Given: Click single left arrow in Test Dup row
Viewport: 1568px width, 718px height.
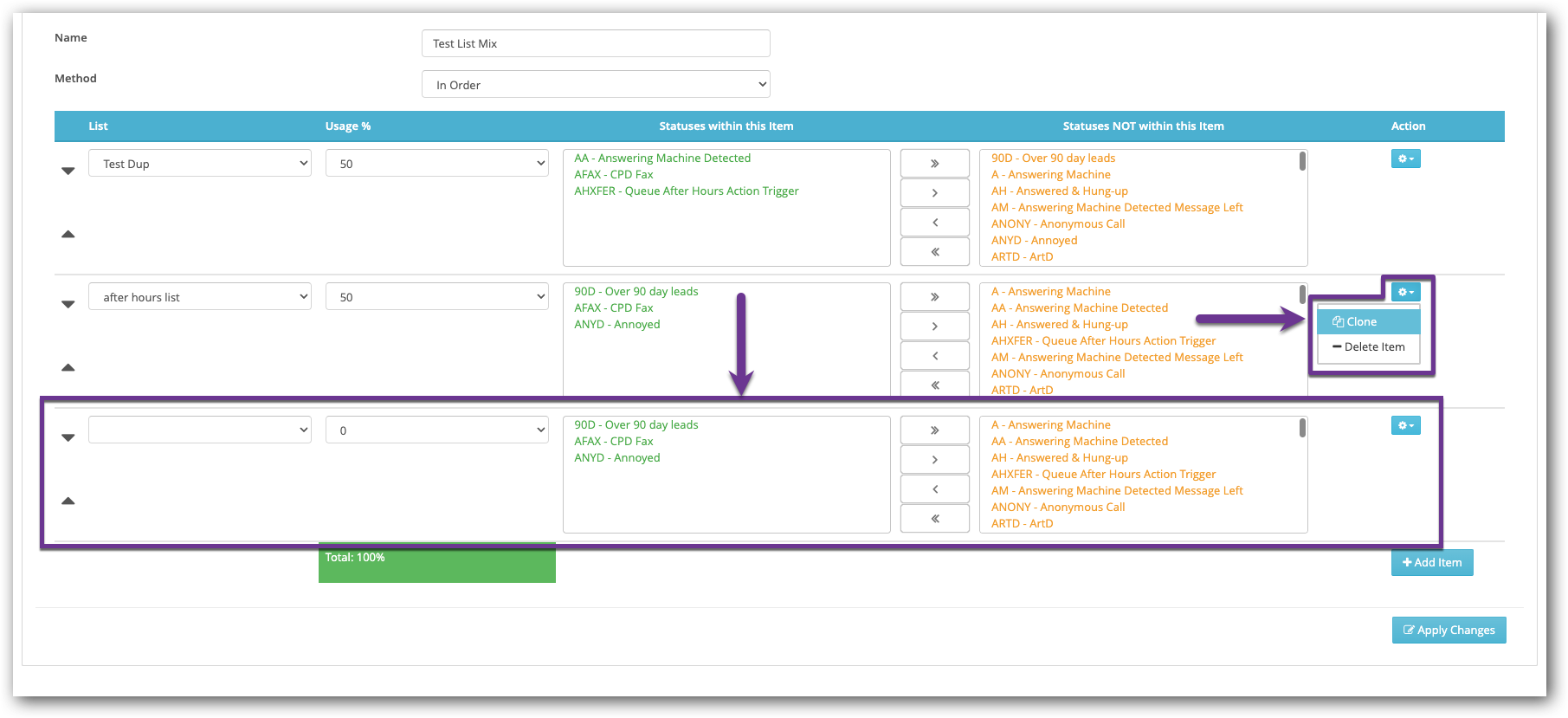Looking at the screenshot, I should click(934, 223).
